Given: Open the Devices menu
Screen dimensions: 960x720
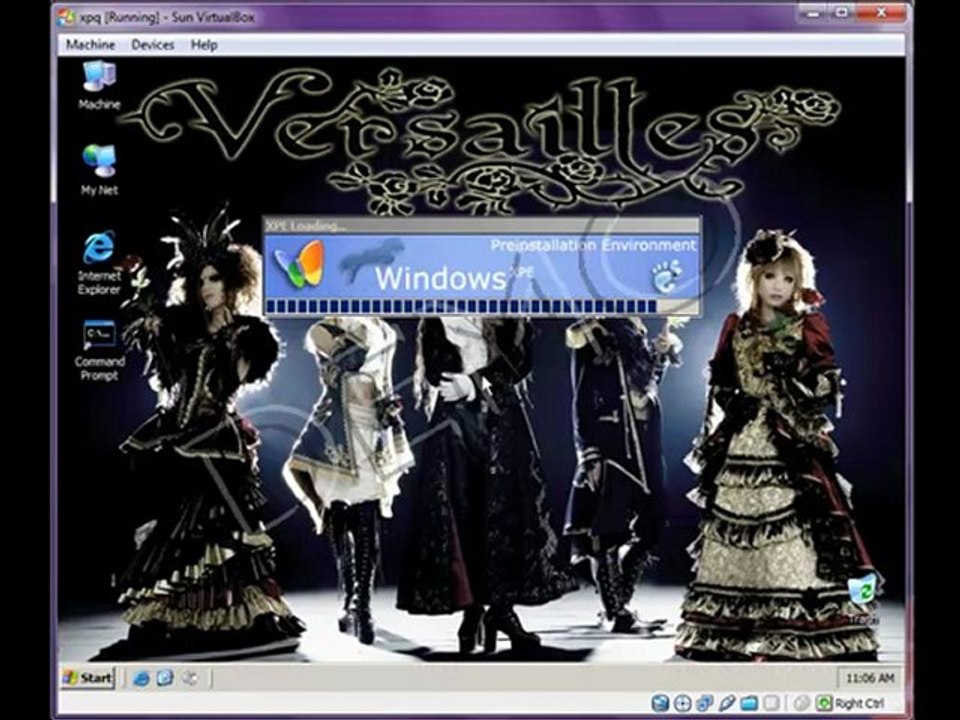Looking at the screenshot, I should [x=152, y=45].
